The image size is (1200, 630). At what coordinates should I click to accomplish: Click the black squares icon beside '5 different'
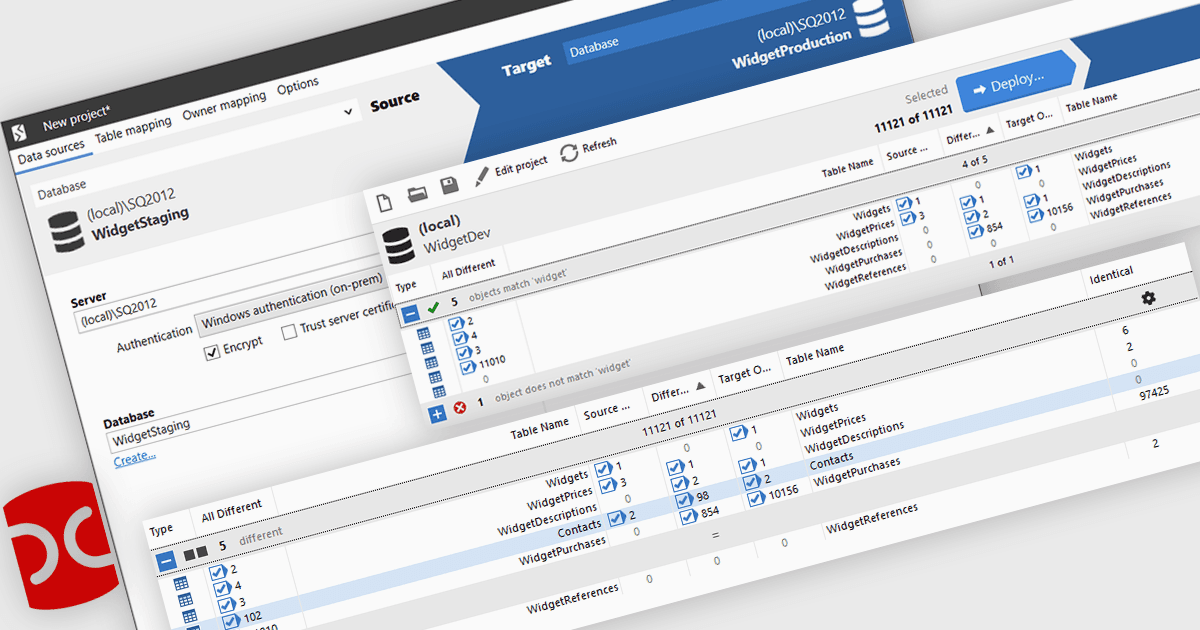point(196,551)
